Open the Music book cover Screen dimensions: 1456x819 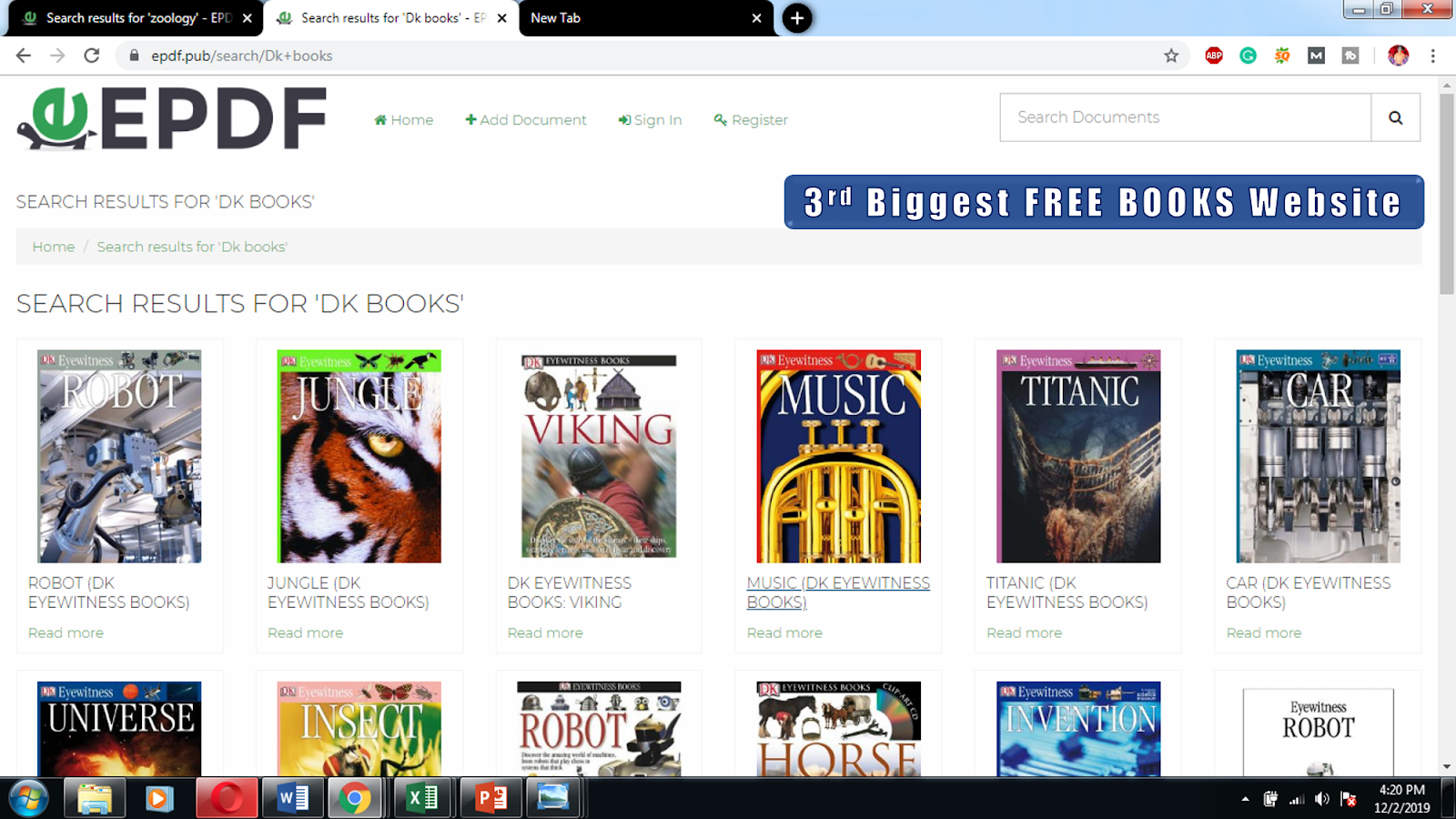(838, 456)
